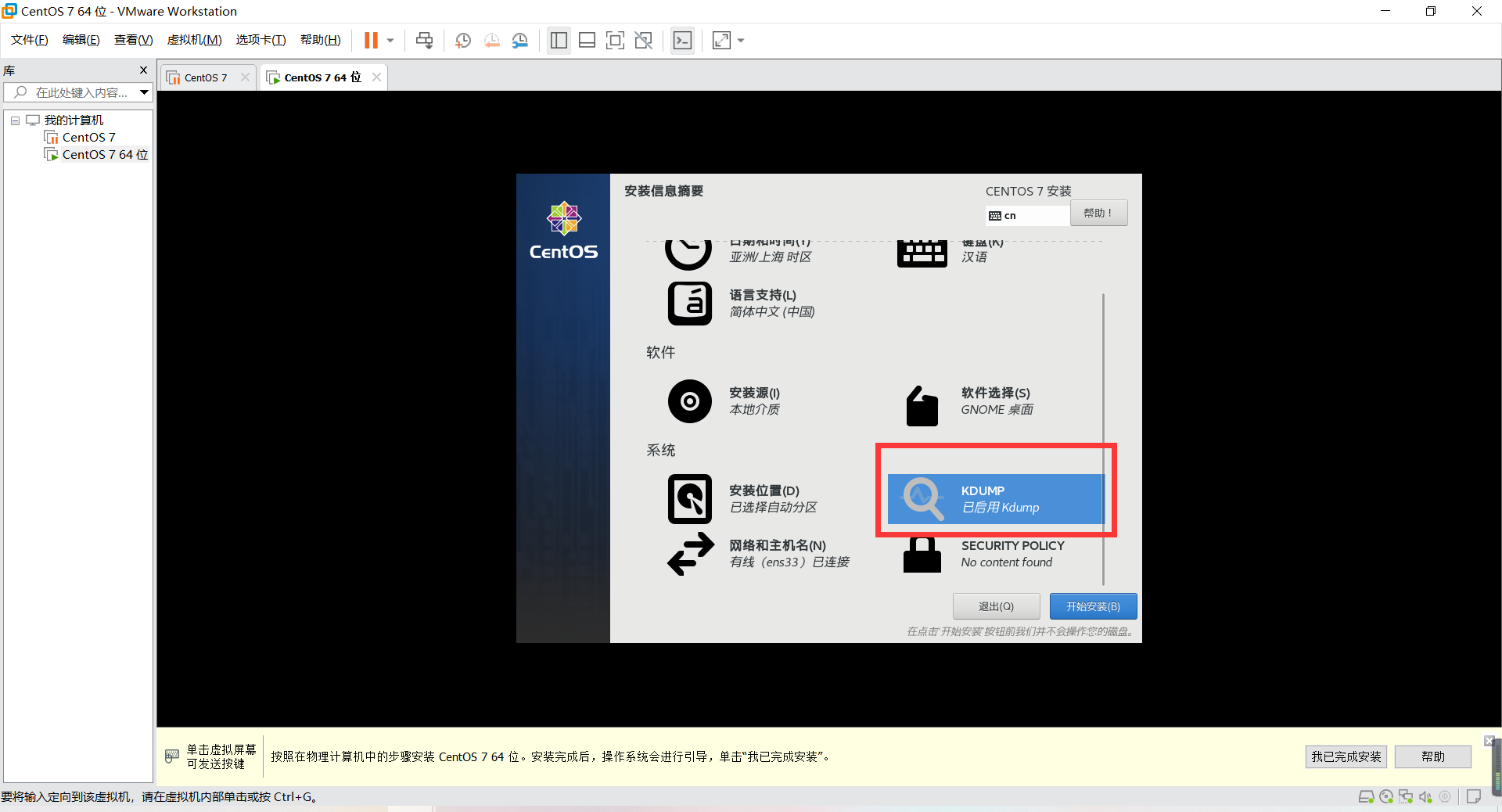Click 开始安装(B) to begin installation
Image resolution: width=1502 pixels, height=812 pixels.
(x=1093, y=606)
